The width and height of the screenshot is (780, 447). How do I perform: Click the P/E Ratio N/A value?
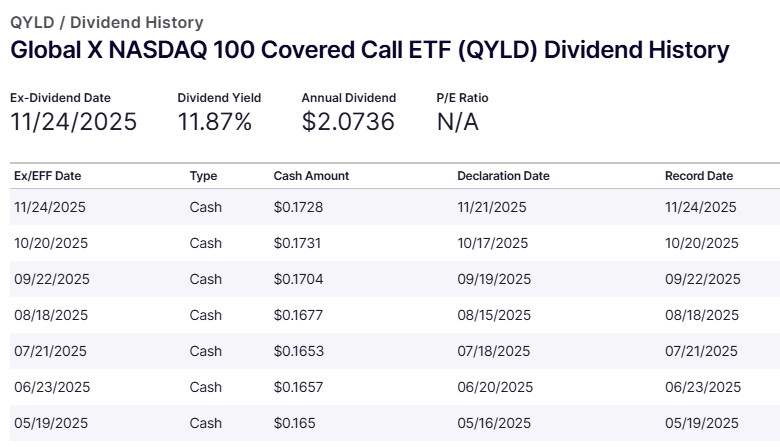[457, 122]
